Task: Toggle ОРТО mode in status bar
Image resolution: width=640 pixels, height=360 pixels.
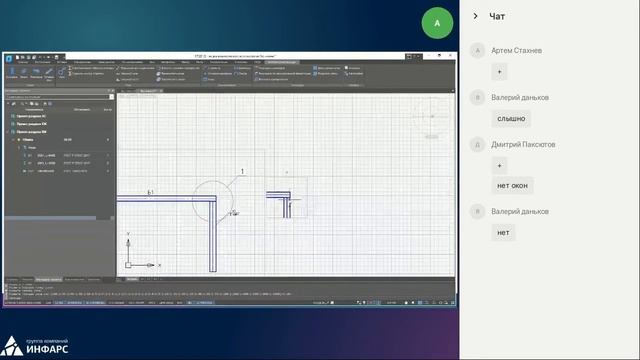Action: (153, 302)
